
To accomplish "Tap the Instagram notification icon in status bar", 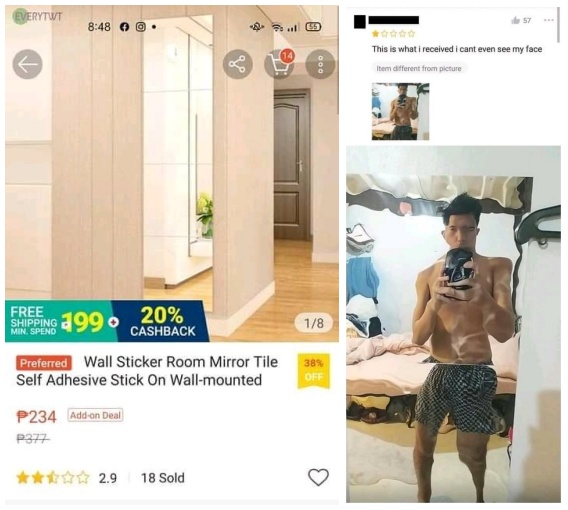I will (141, 26).
